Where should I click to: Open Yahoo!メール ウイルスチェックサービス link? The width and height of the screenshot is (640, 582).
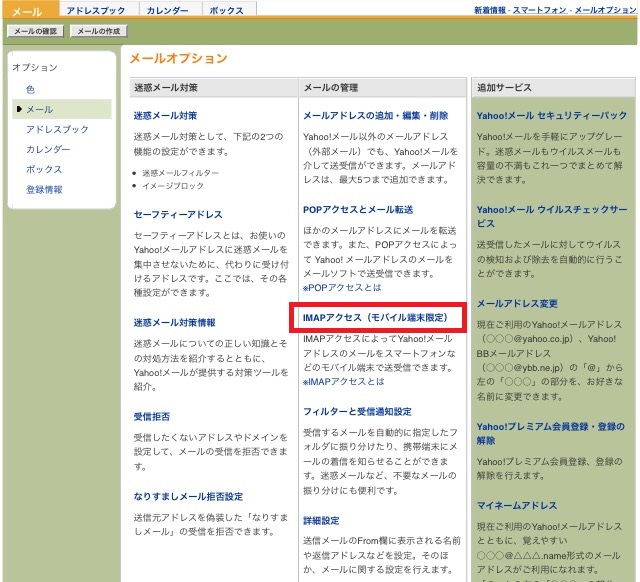pos(552,216)
